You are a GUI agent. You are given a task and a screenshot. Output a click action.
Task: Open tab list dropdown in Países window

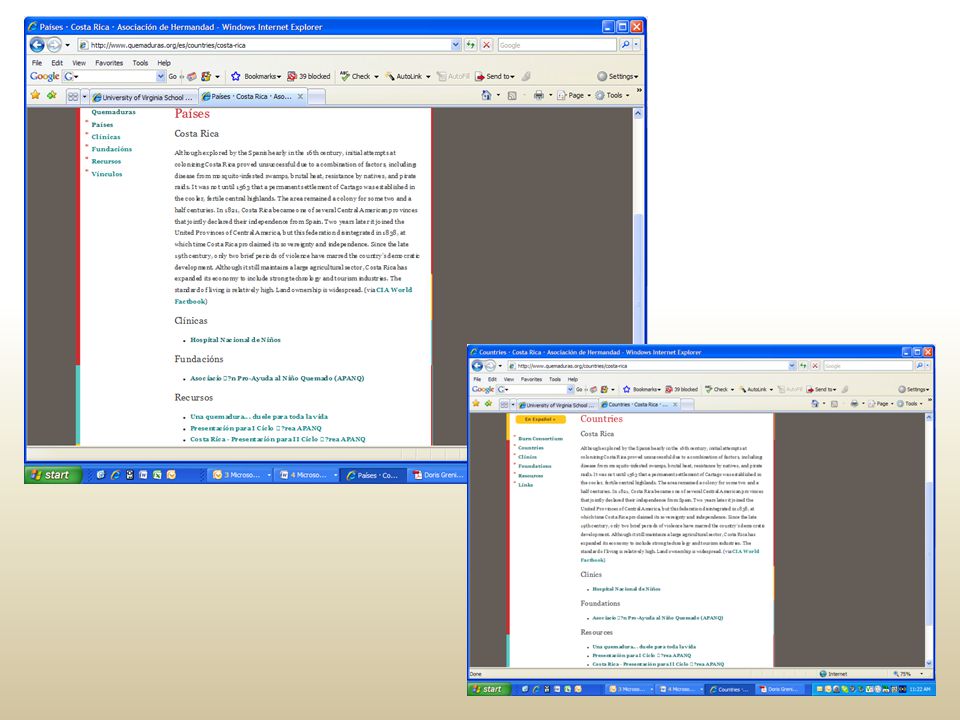84,97
